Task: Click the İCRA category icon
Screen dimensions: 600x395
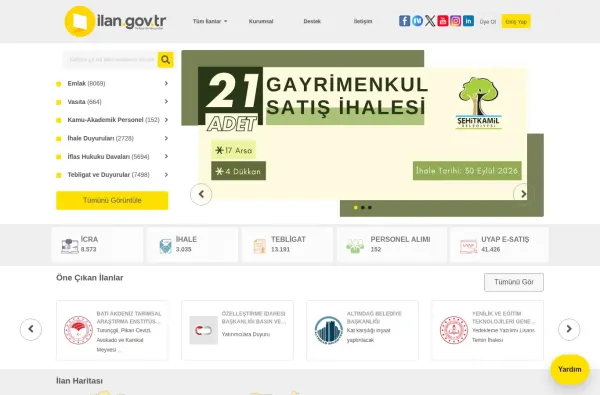Action: pyautogui.click(x=70, y=246)
